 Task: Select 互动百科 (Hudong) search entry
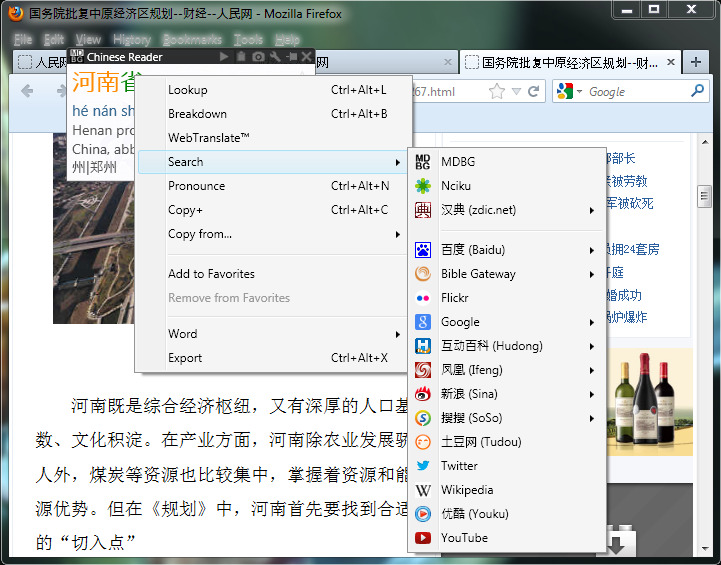click(x=507, y=346)
